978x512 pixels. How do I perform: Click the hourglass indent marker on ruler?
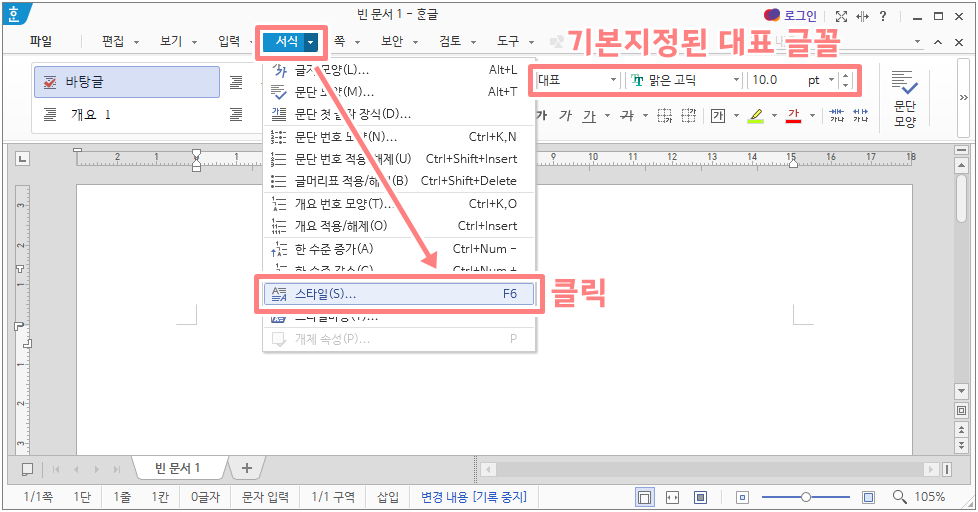196,160
